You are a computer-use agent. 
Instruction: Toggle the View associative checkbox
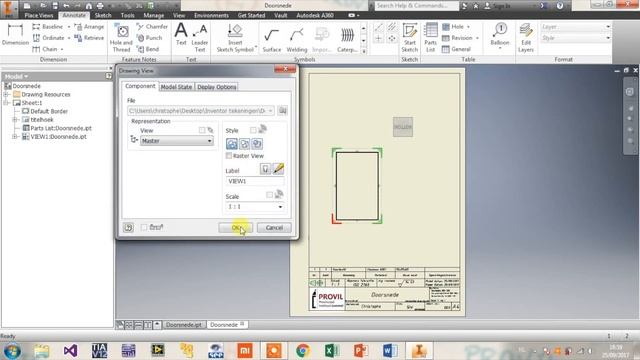(x=202, y=130)
